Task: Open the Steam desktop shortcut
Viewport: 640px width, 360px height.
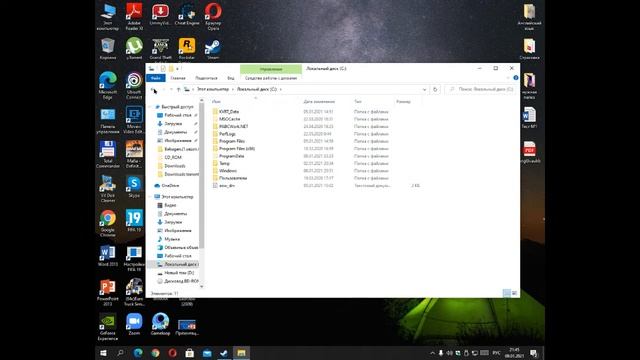Action: tap(213, 49)
